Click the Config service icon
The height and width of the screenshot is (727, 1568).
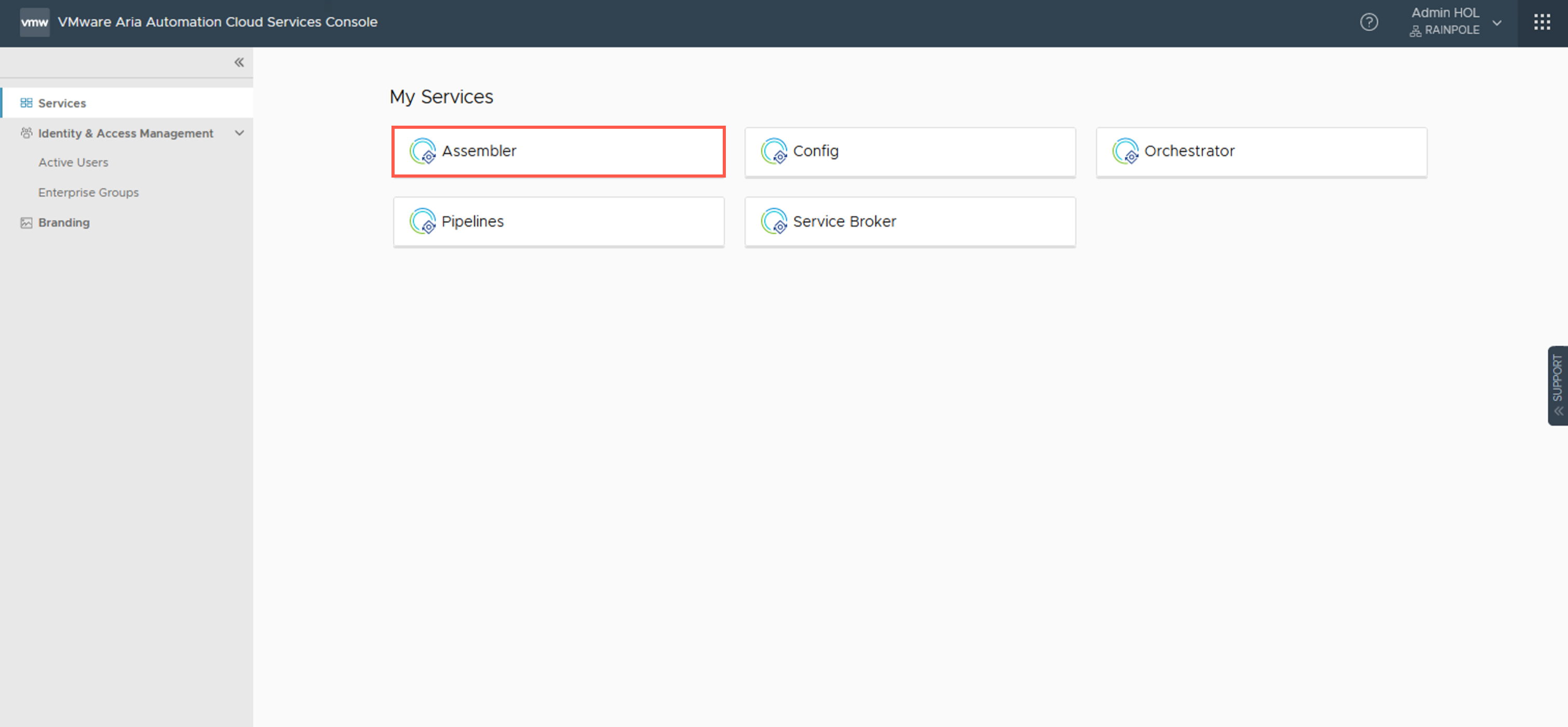774,151
